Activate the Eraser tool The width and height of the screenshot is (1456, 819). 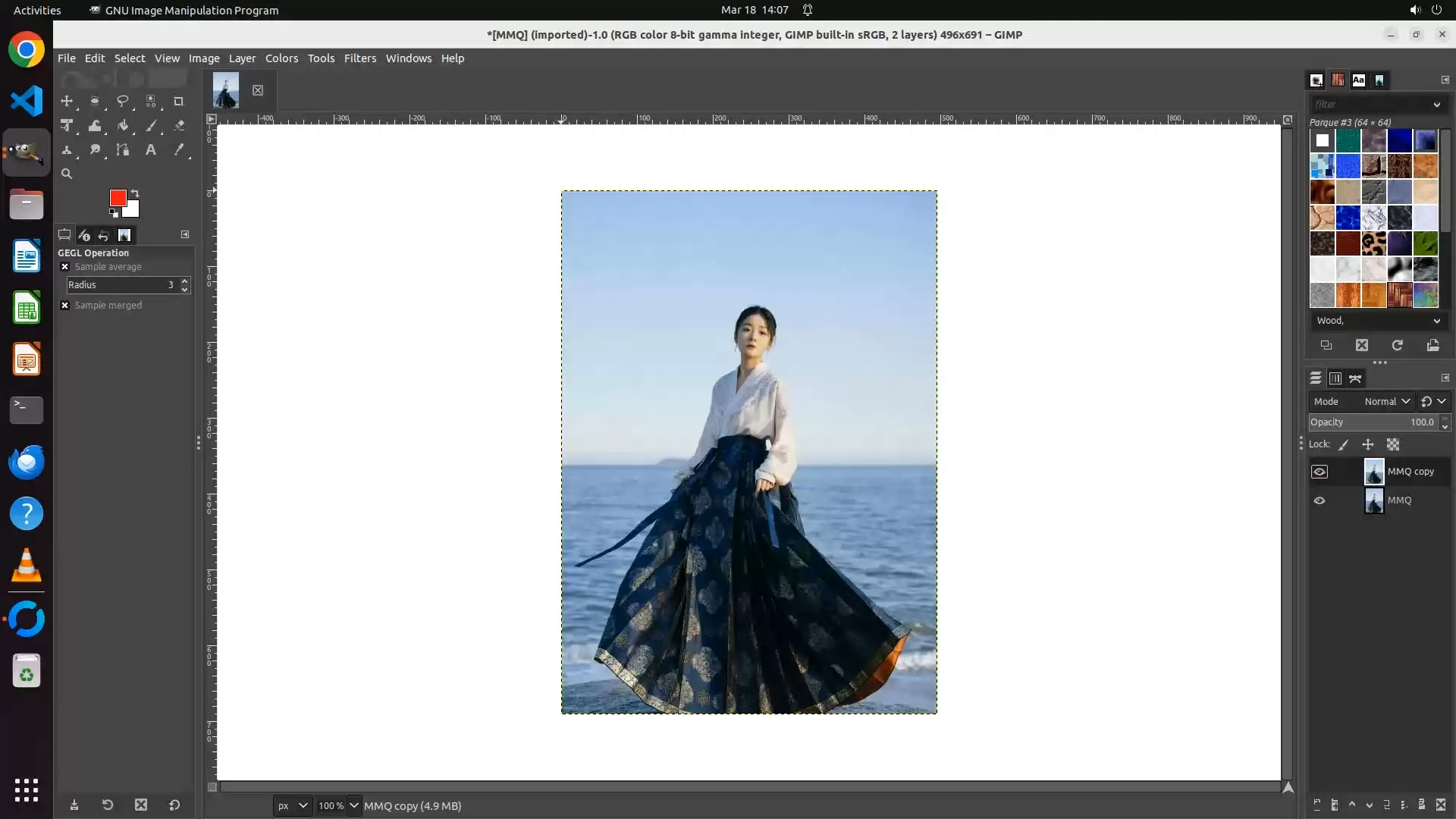[179, 126]
